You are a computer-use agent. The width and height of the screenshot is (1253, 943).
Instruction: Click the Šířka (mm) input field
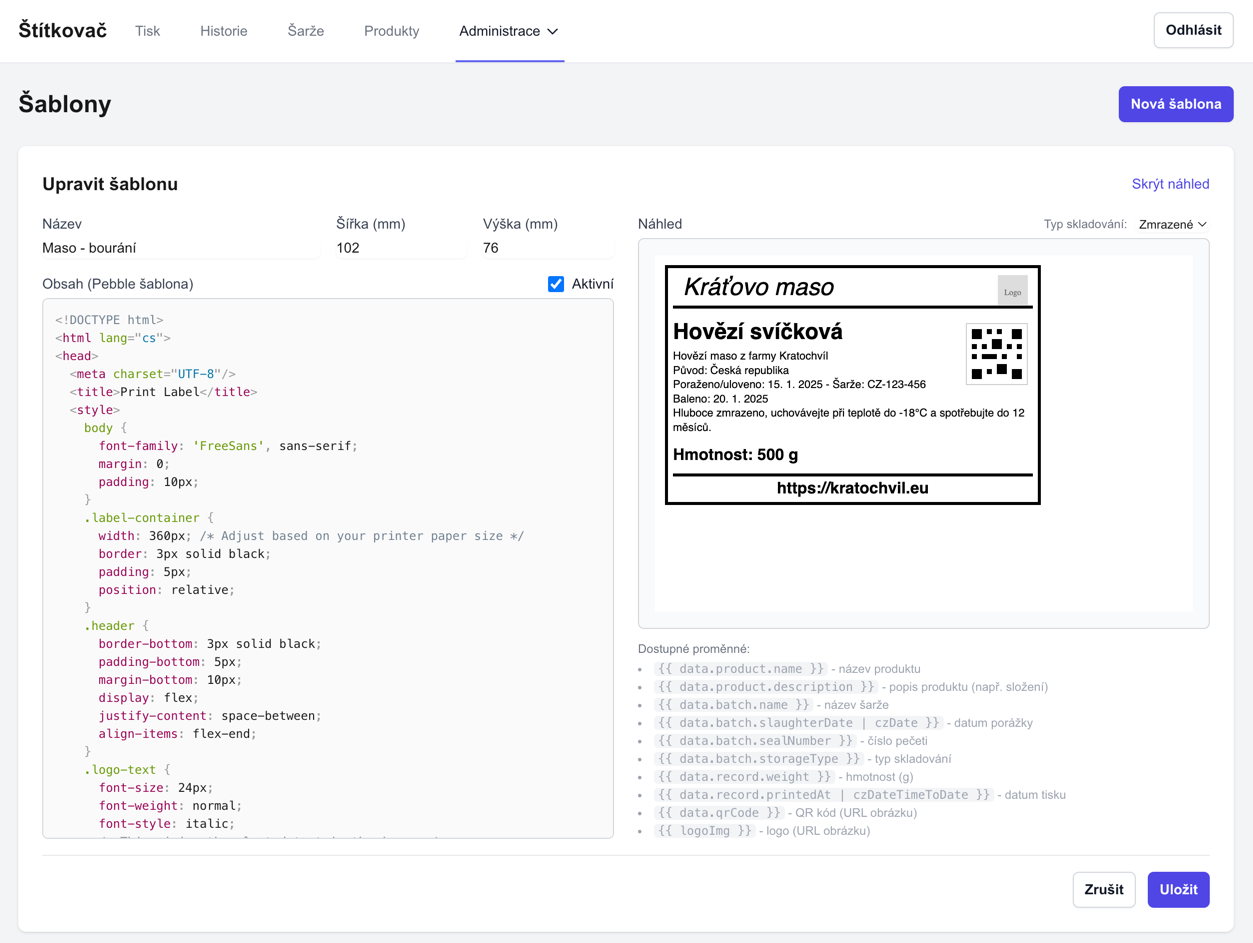[x=400, y=248]
